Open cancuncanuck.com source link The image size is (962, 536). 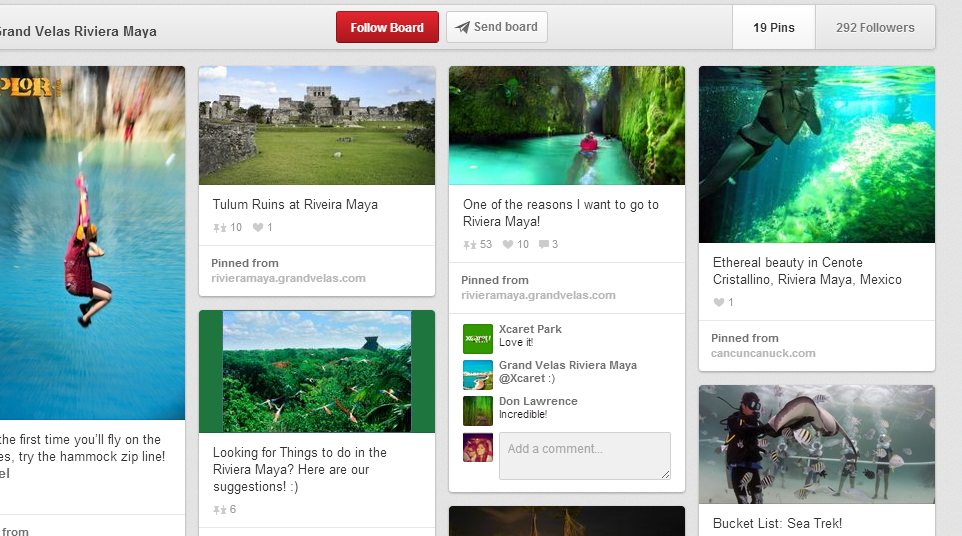tap(763, 353)
